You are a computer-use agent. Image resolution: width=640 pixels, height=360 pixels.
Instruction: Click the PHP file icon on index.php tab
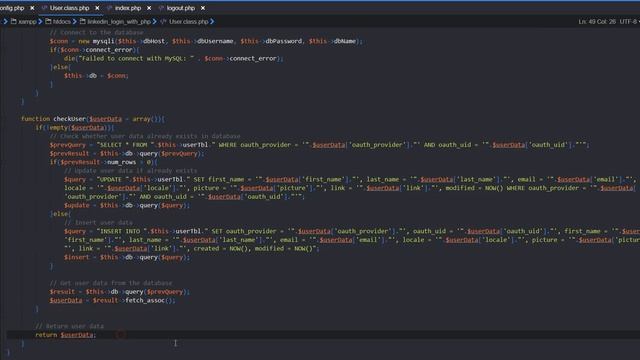point(109,8)
